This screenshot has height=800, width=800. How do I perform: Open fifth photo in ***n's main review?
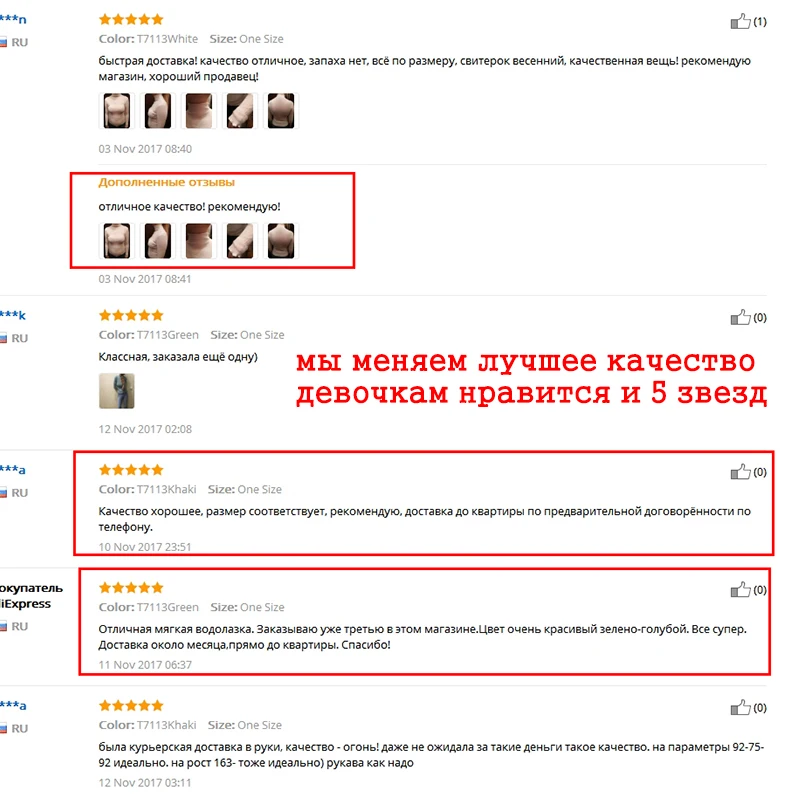(x=281, y=111)
